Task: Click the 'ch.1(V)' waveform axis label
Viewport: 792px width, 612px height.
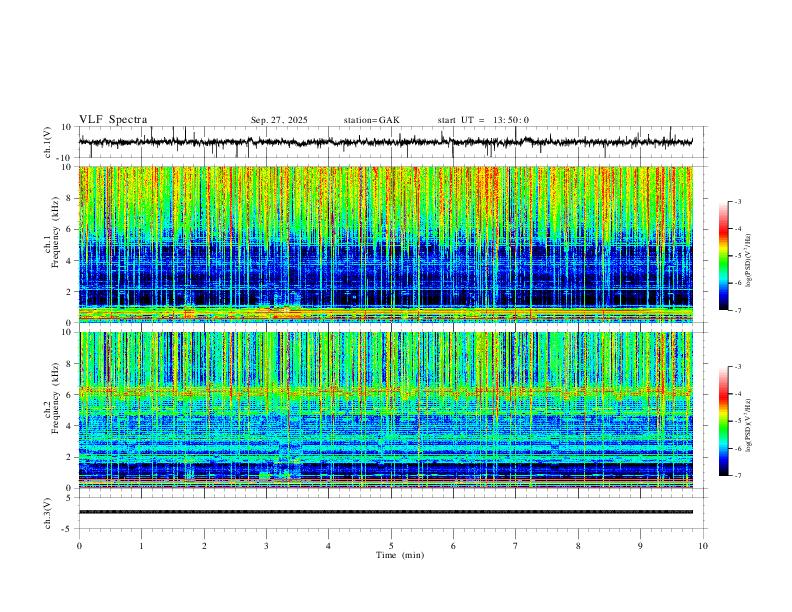Action: tap(48, 142)
